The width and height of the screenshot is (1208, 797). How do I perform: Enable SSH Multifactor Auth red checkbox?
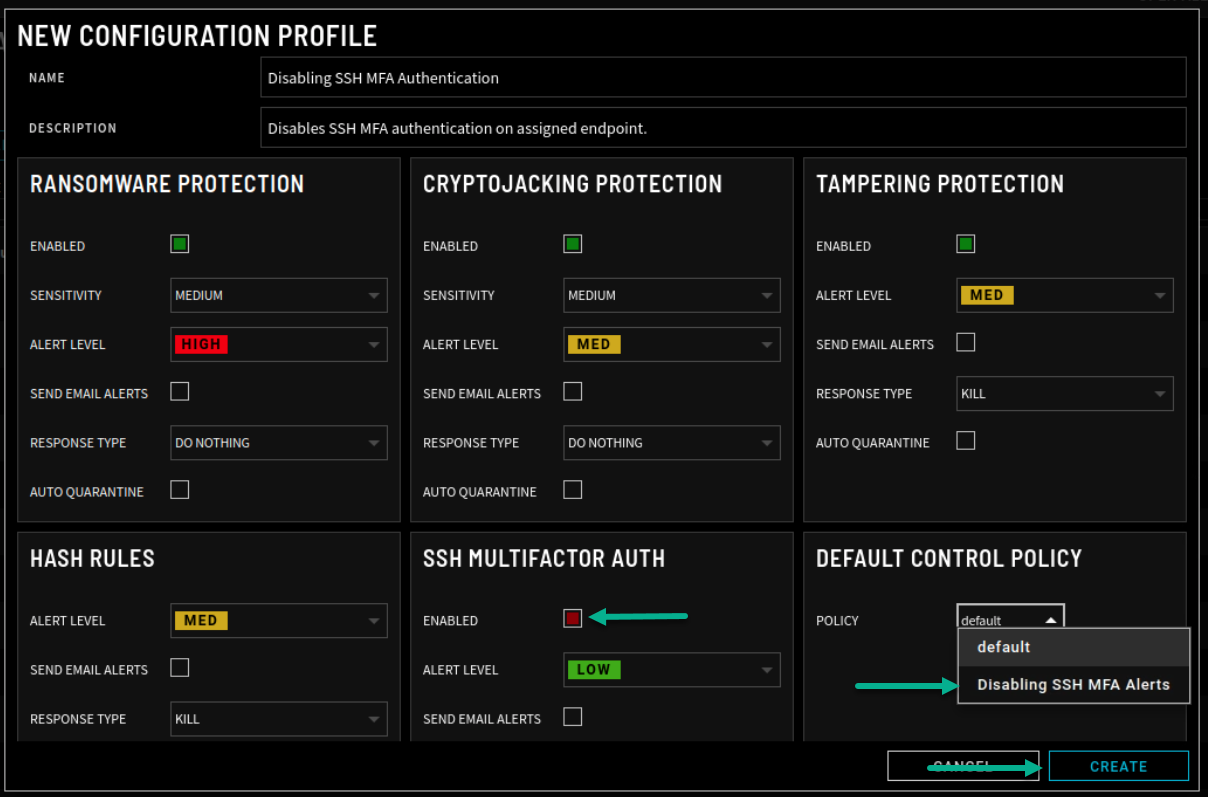pos(573,618)
